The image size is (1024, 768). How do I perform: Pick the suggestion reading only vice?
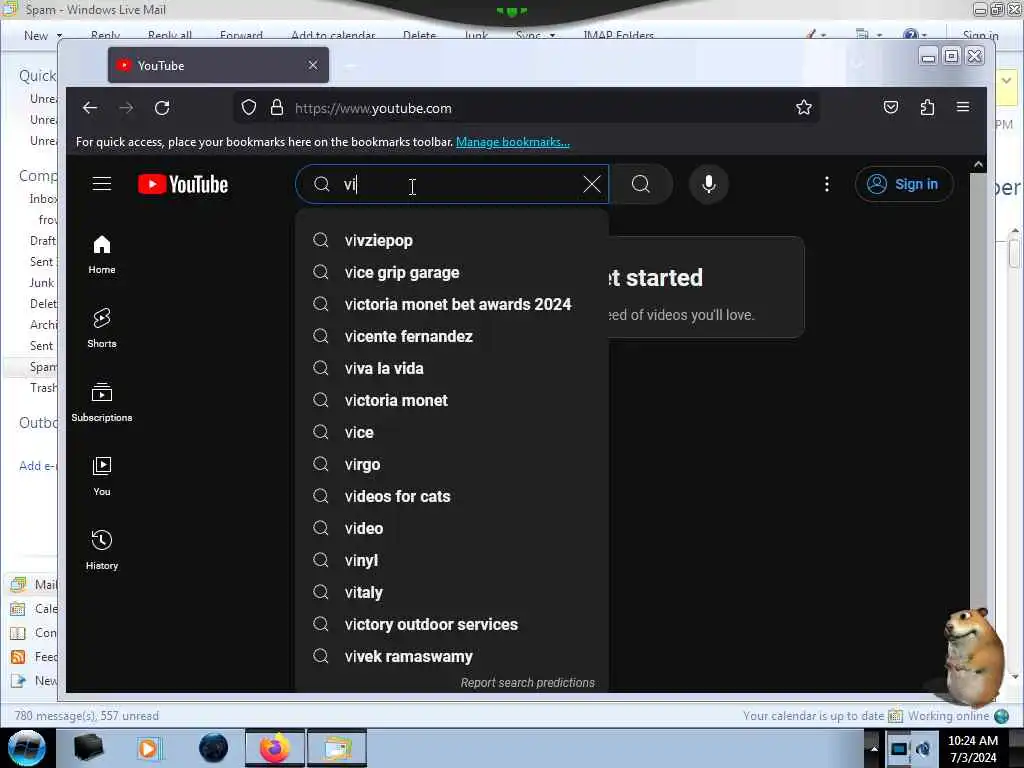452,432
